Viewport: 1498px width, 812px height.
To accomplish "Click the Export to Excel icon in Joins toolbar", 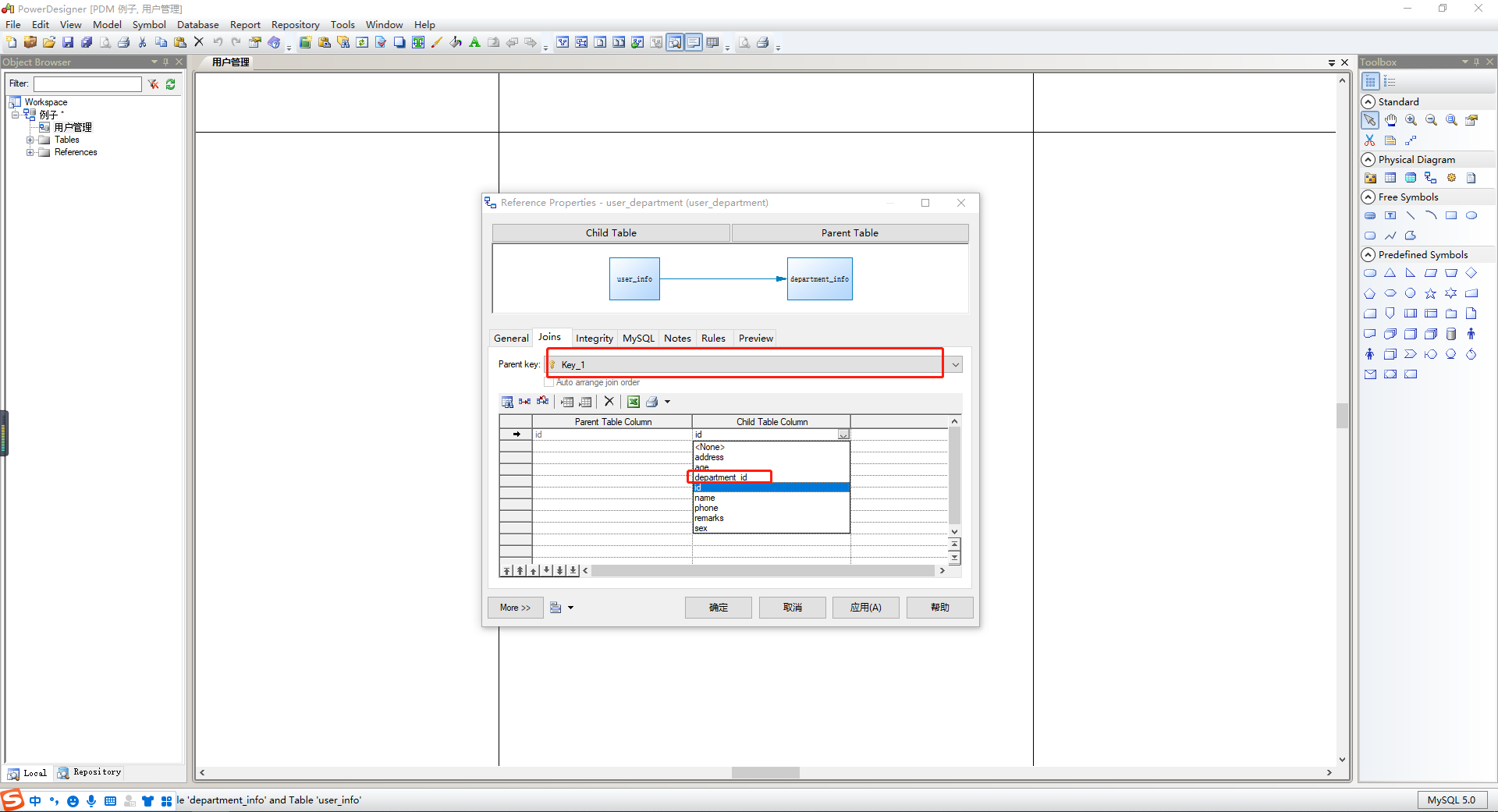I will (x=634, y=402).
